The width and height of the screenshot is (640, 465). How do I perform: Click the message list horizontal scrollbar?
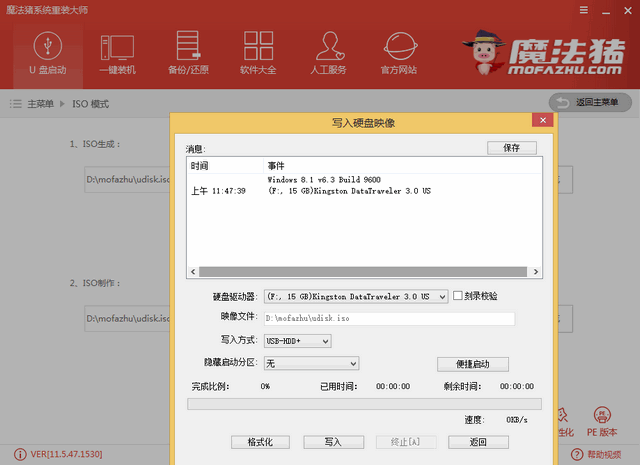pyautogui.click(x=364, y=272)
